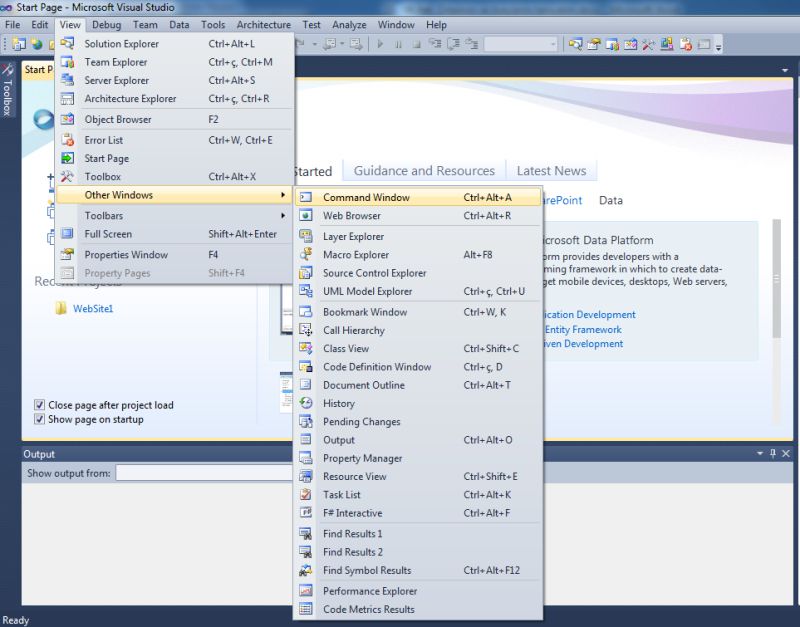The height and width of the screenshot is (627, 800).
Task: Open the WebSite1 recent project link
Action: (93, 309)
